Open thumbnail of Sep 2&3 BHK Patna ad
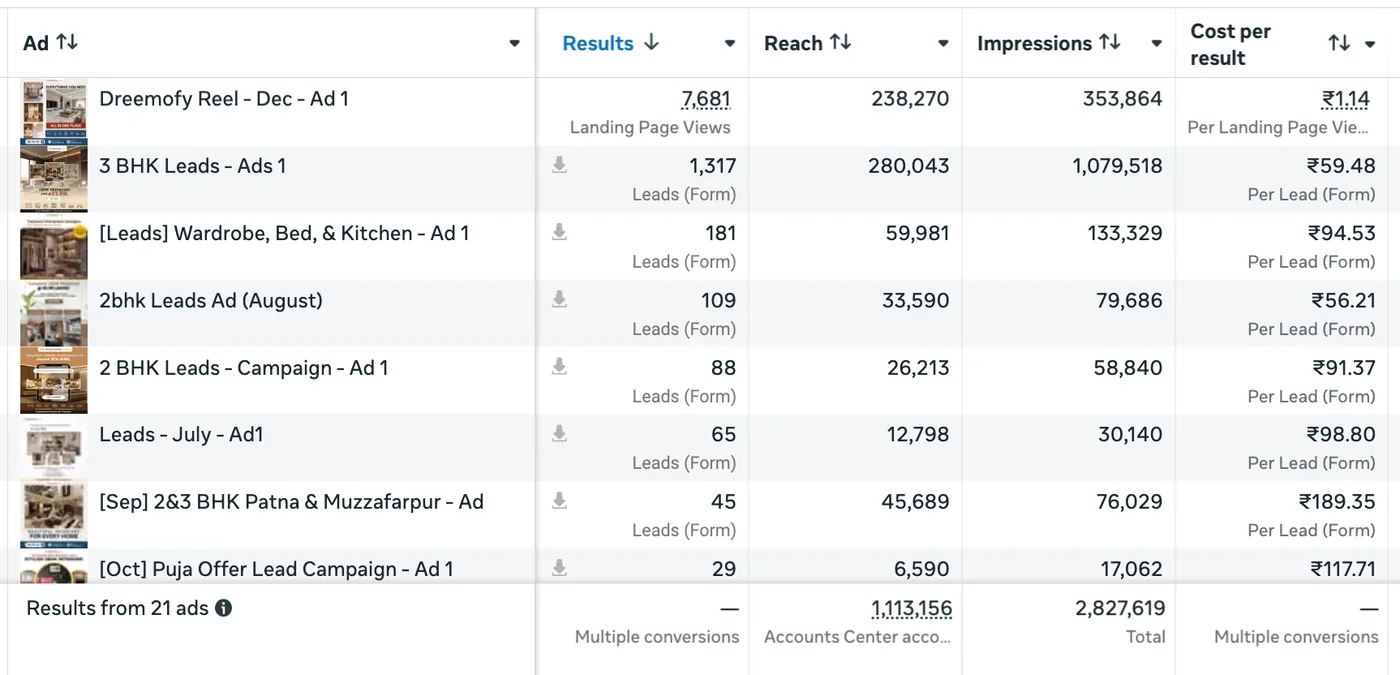1400x675 pixels. 54,514
